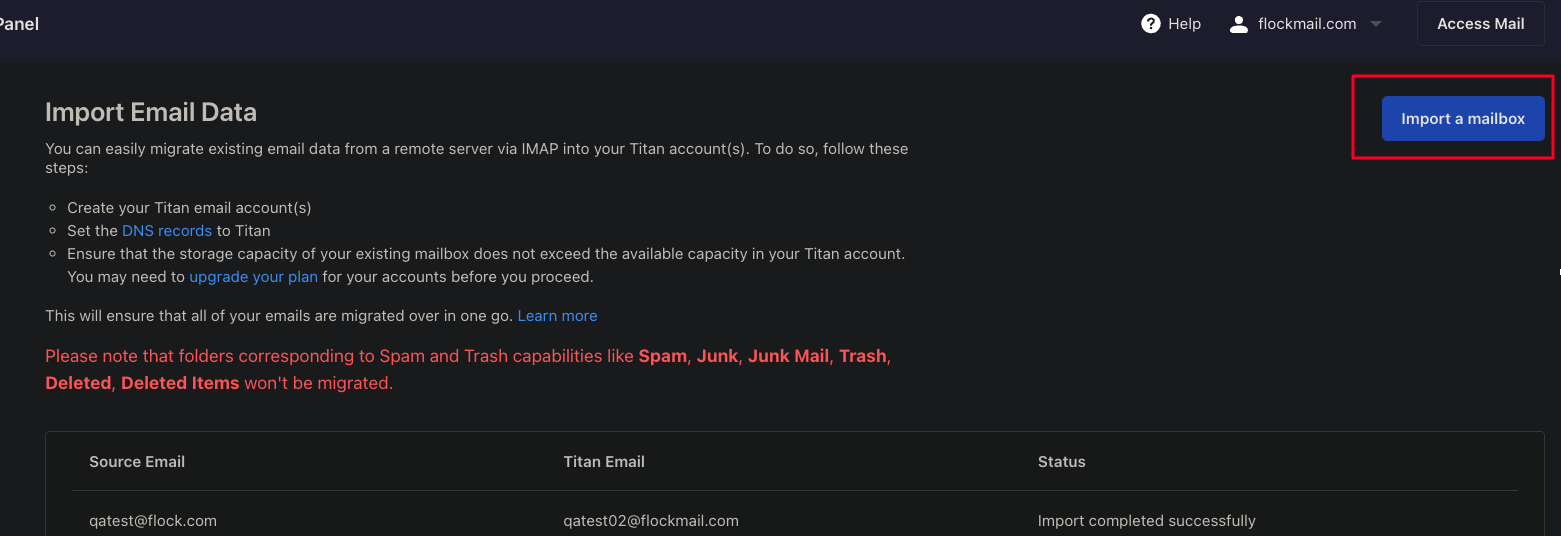Screen dimensions: 1561x536
Task: Select the qatest@flock.com source email cell
Action: point(153,521)
